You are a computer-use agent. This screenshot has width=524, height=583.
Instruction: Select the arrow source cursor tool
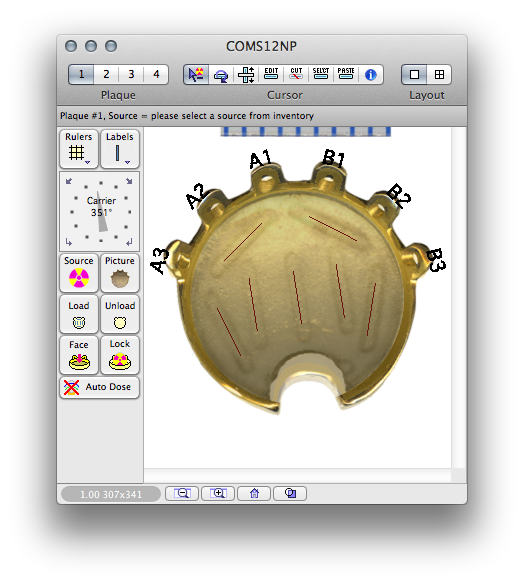pos(196,74)
